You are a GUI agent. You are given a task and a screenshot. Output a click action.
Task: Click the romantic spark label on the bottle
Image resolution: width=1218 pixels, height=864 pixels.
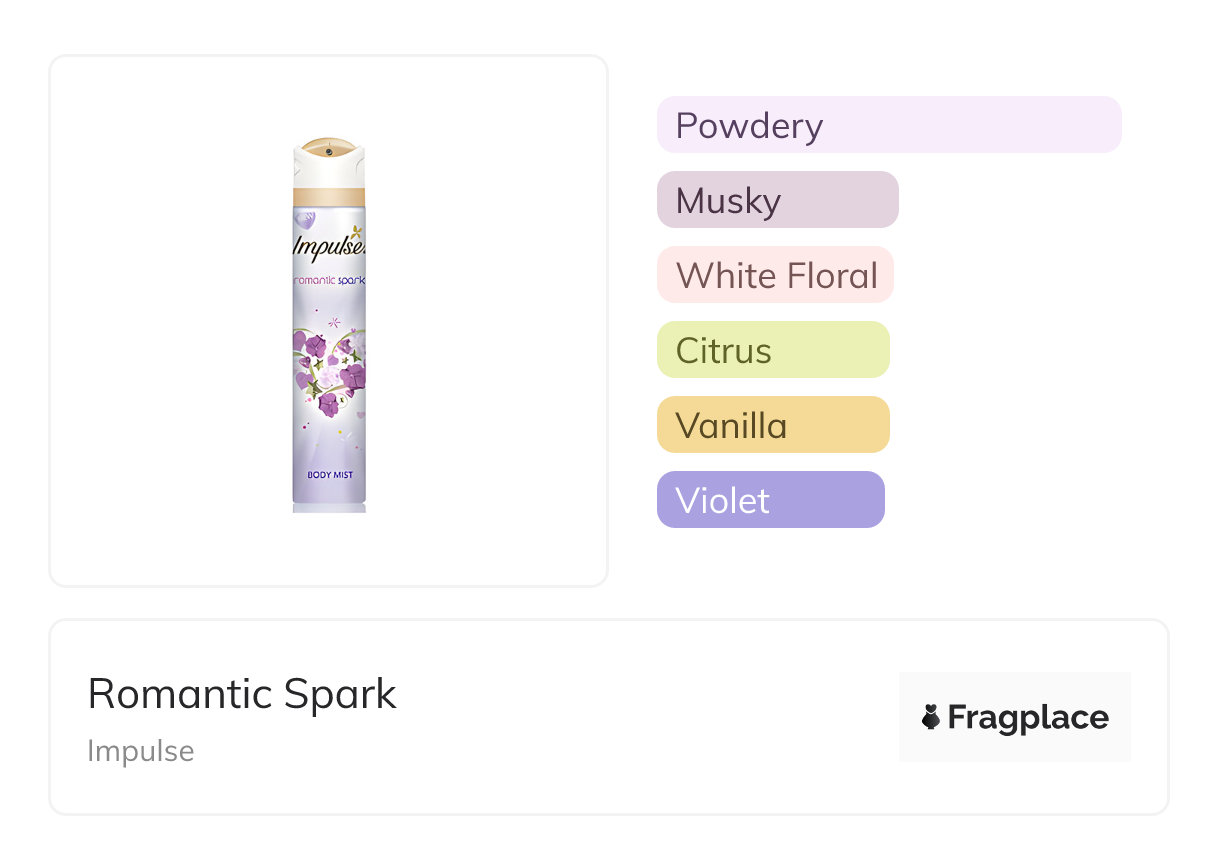click(x=329, y=281)
